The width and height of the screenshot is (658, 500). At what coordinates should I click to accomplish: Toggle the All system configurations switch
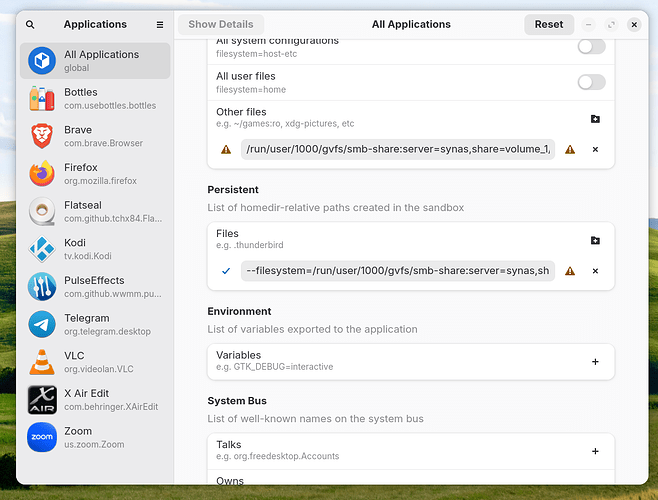click(591, 46)
